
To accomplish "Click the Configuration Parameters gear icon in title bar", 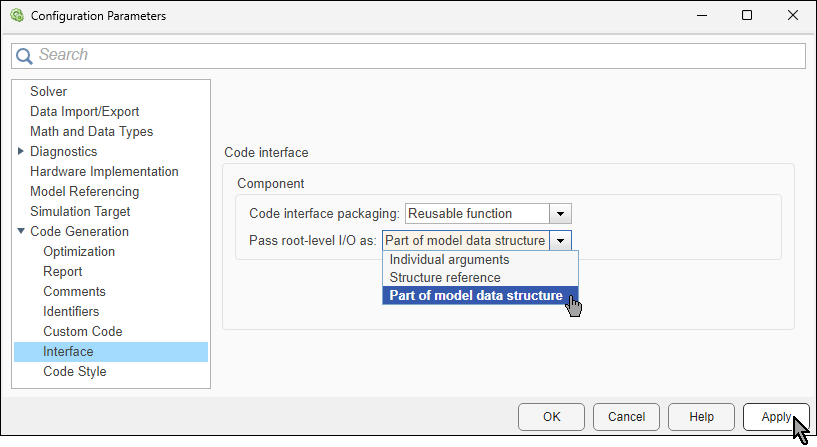I will click(17, 16).
